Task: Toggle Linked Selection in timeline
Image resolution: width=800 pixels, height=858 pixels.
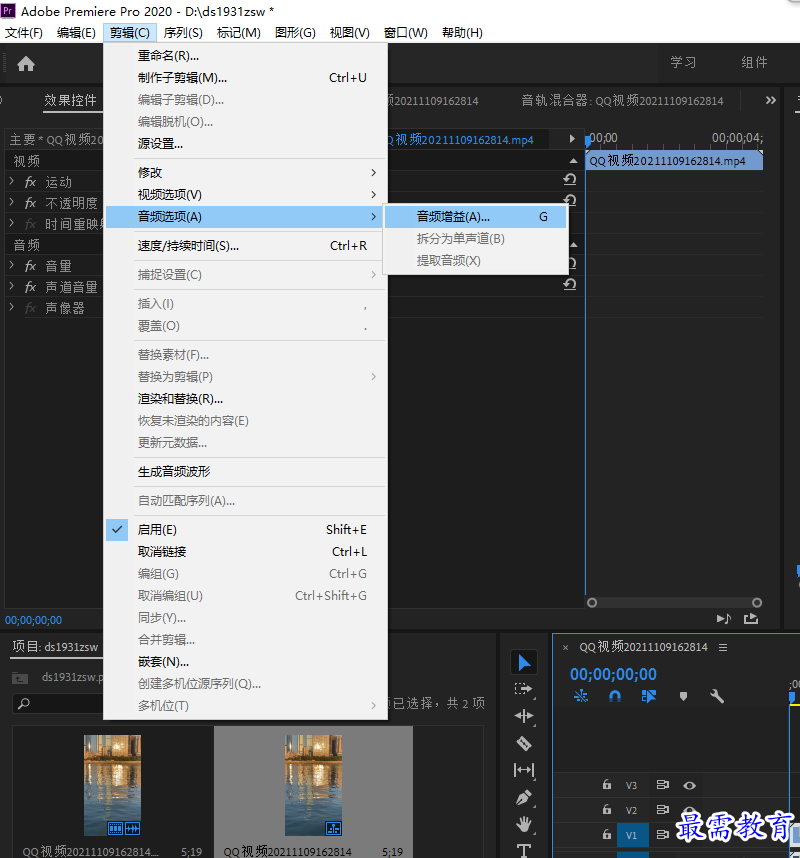Action: click(x=648, y=696)
